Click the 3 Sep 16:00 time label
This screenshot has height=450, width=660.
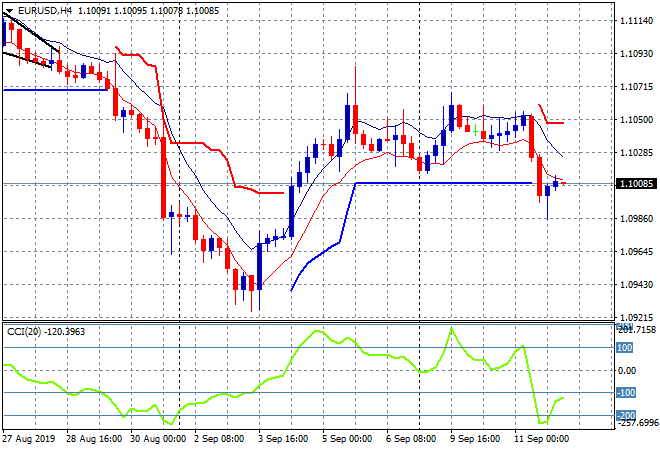coord(283,439)
